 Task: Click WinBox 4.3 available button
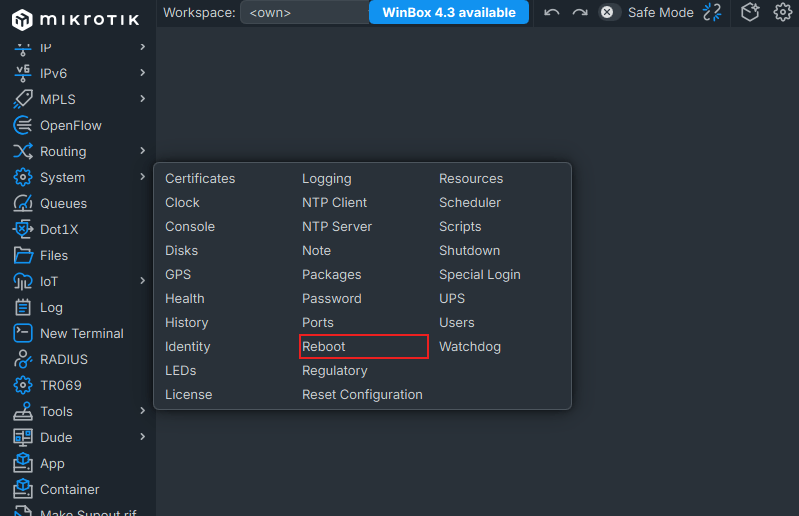pyautogui.click(x=449, y=12)
